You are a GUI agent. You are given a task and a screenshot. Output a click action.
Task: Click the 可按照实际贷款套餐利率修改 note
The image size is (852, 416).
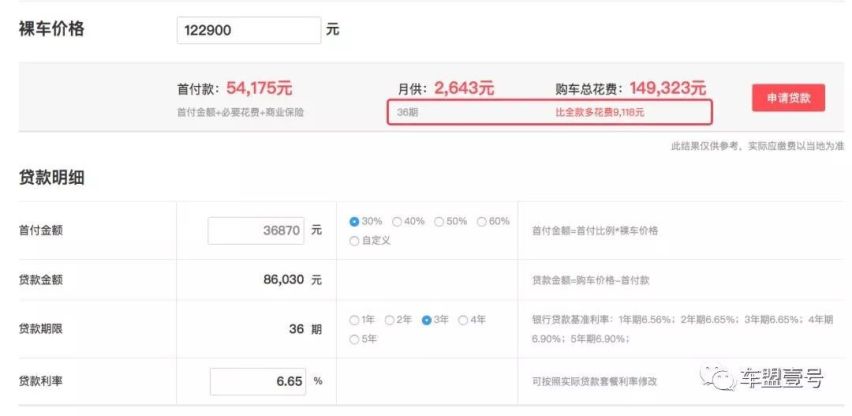tap(594, 382)
